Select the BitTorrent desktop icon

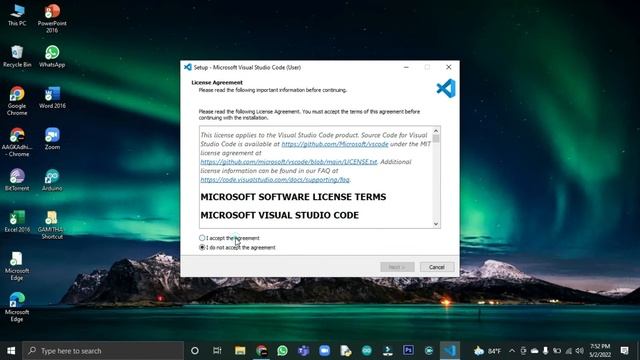click(x=17, y=180)
